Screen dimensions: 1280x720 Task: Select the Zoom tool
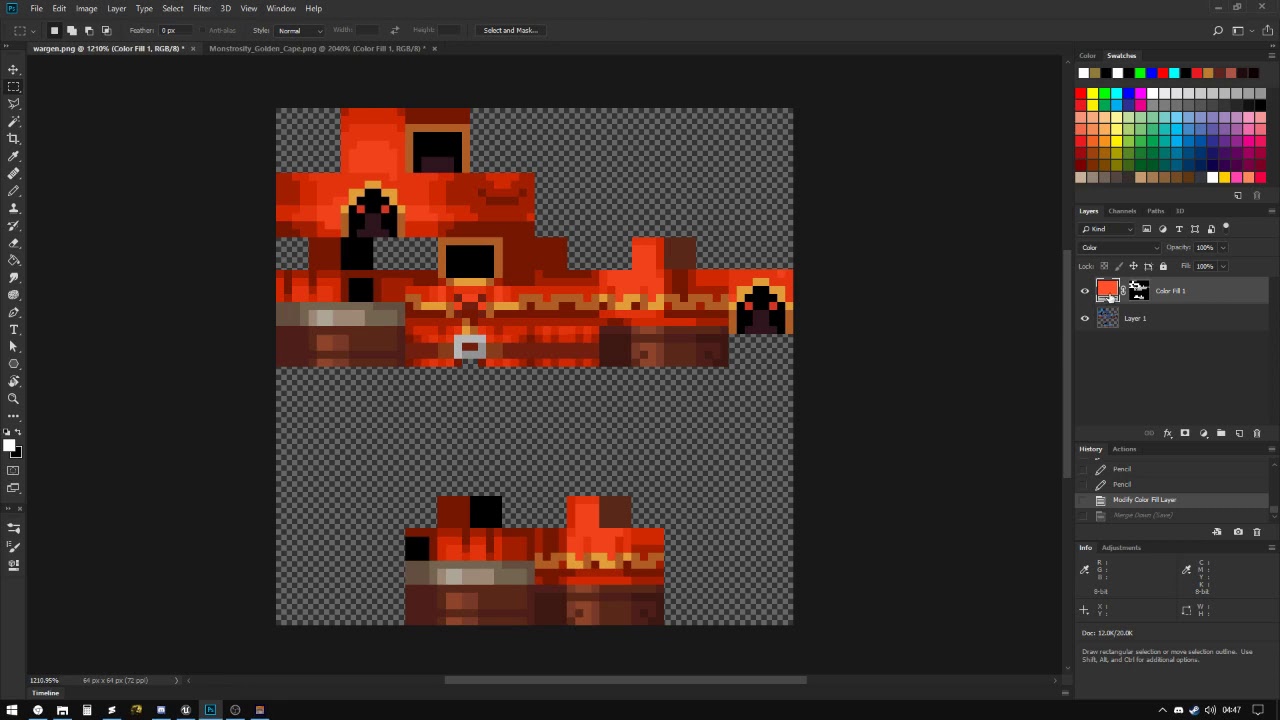tap(14, 398)
